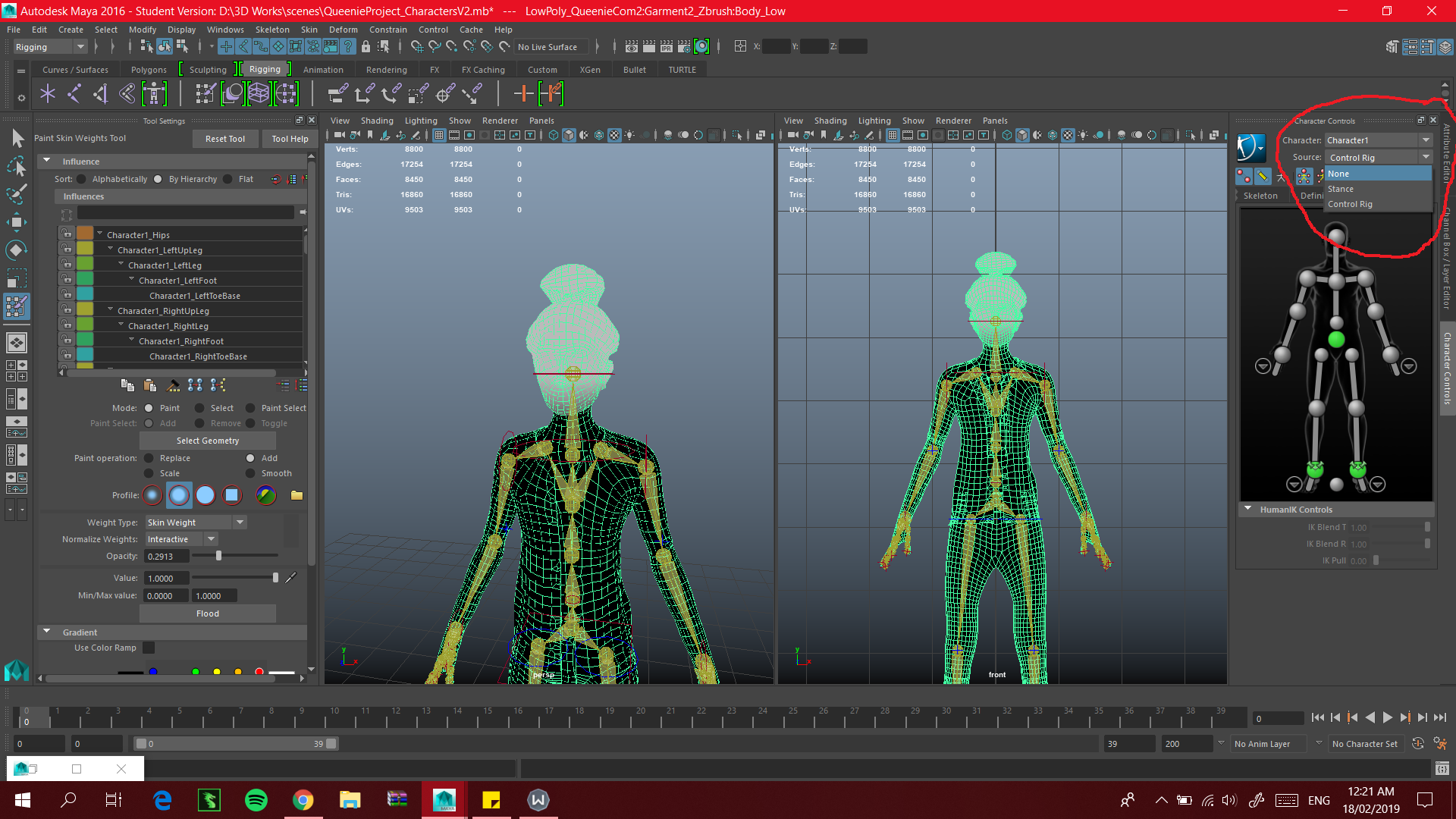Open the Skeleton menu
1456x819 pixels.
point(272,30)
